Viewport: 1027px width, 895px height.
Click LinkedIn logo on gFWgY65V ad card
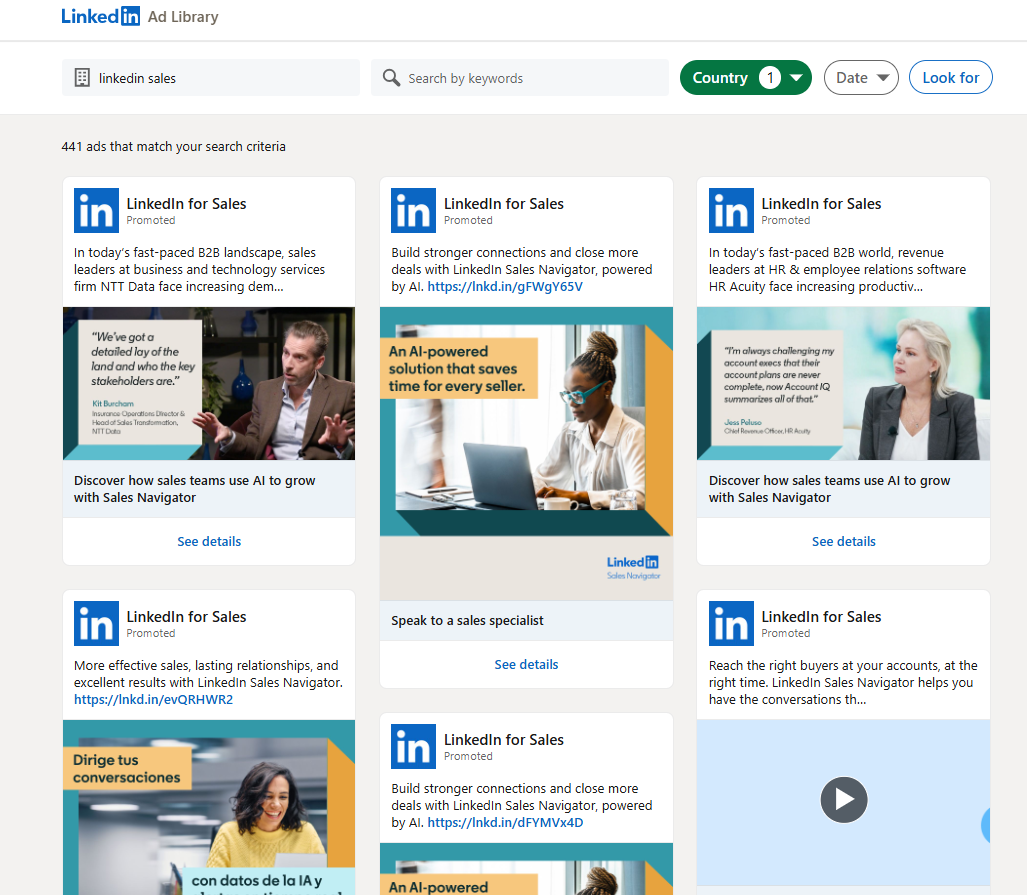(x=413, y=210)
